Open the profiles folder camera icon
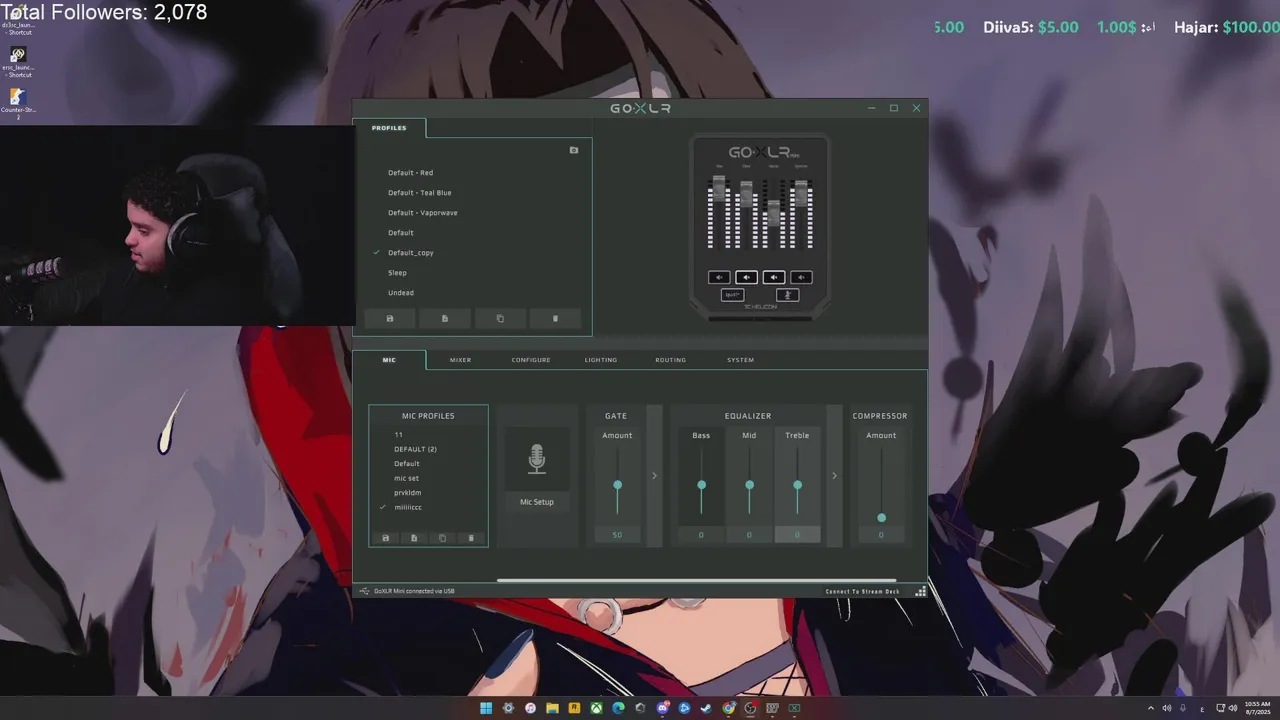This screenshot has height=720, width=1280. tap(574, 150)
